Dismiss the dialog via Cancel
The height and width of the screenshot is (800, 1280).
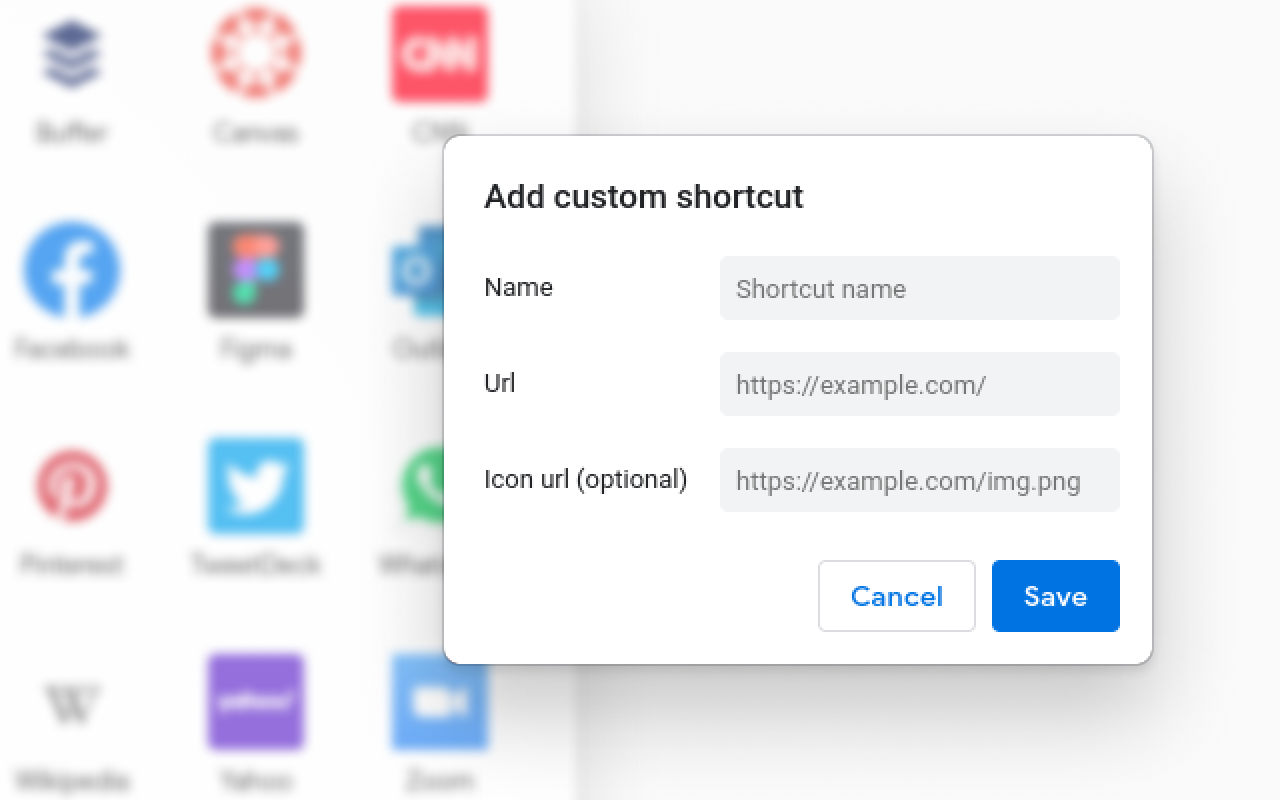pos(896,596)
